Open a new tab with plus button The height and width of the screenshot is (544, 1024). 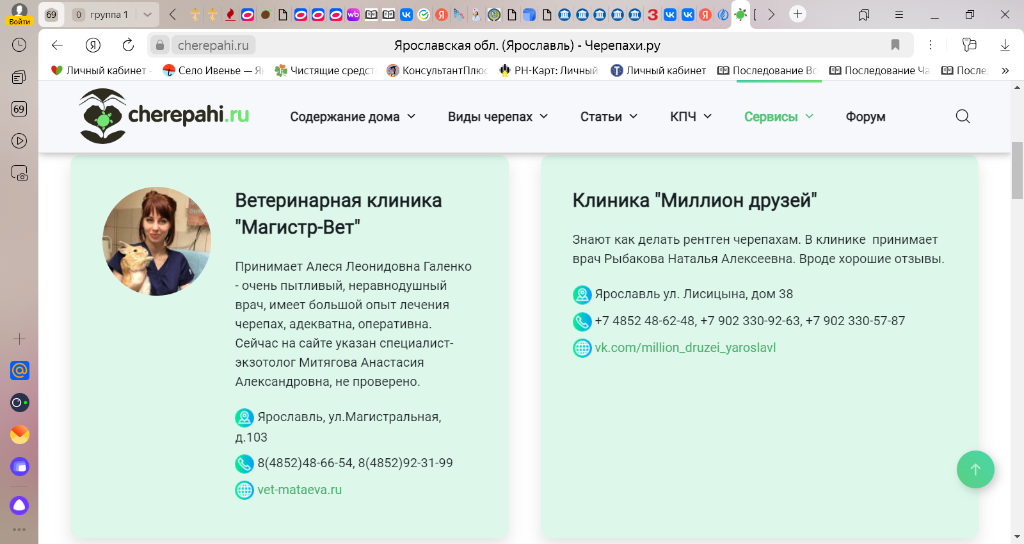pos(797,14)
